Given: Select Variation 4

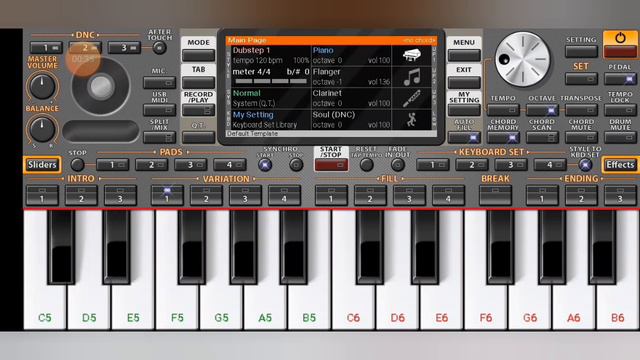Looking at the screenshot, I should [x=284, y=195].
